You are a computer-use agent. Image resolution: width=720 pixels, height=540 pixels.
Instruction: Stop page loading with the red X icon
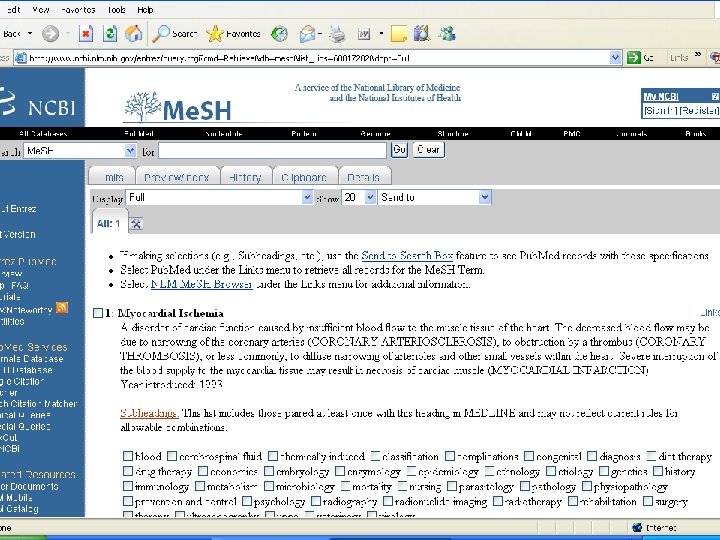tap(86, 34)
